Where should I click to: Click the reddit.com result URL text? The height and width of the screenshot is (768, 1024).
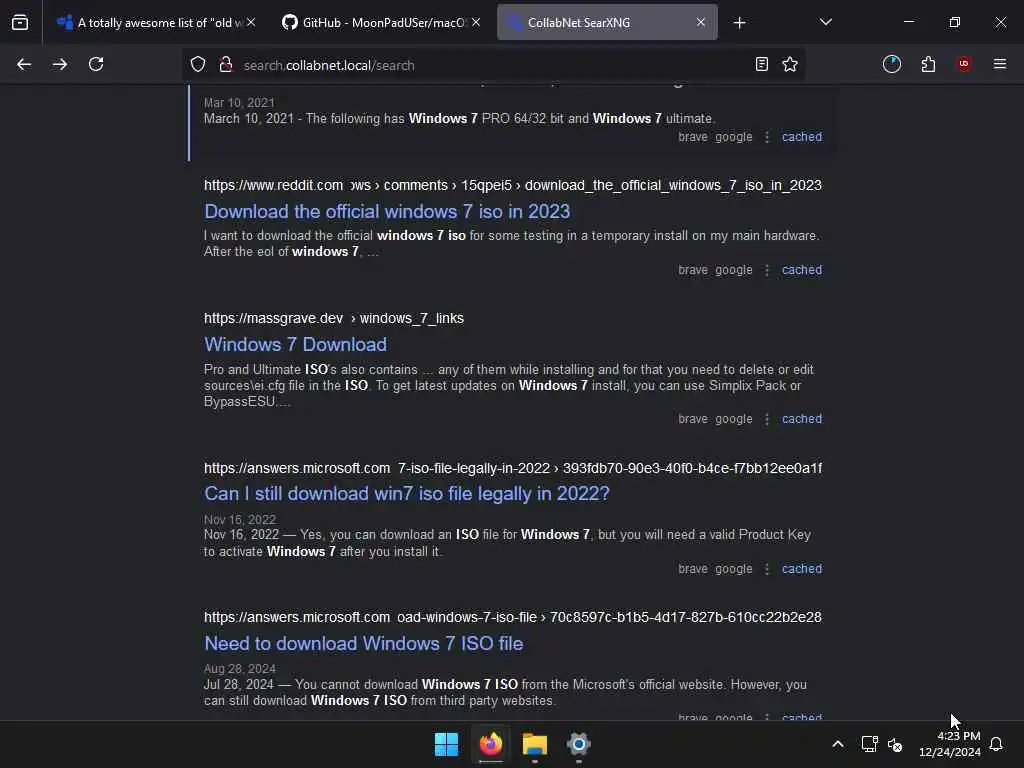click(x=513, y=185)
